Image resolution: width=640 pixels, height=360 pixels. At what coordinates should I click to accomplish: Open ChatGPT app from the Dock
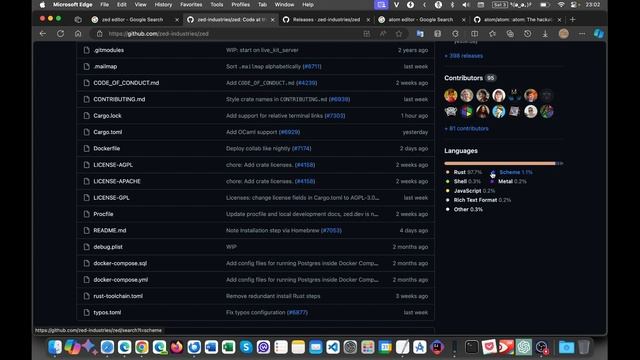tap(524, 347)
